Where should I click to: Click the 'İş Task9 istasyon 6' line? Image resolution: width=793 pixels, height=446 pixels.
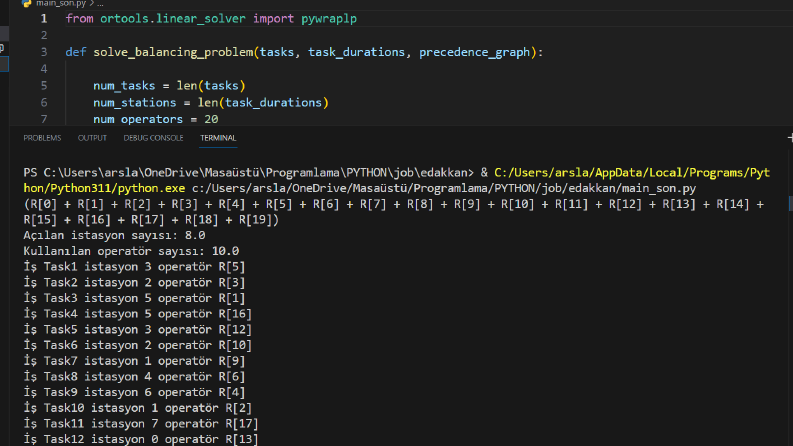134,392
